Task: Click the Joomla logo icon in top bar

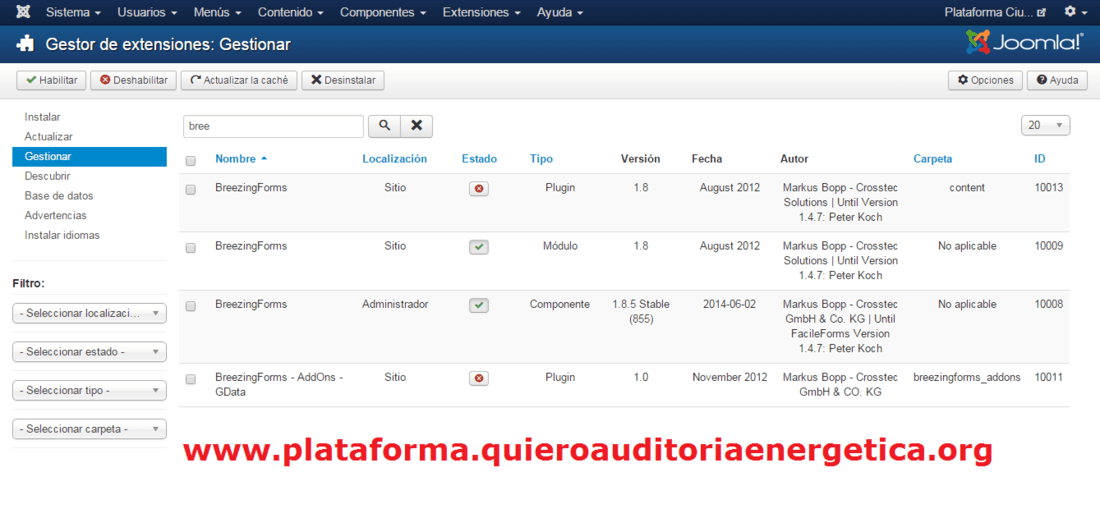Action: (x=22, y=13)
